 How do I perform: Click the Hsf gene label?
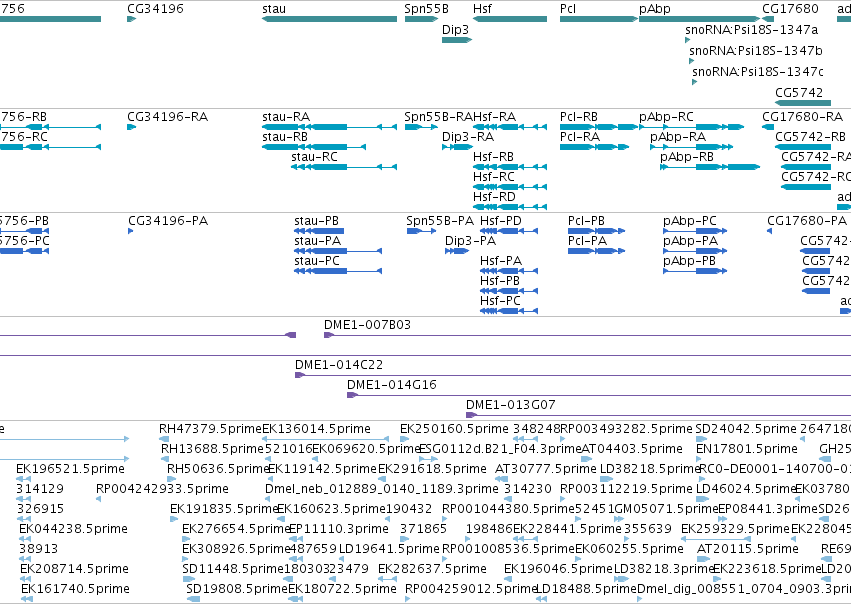pos(482,9)
